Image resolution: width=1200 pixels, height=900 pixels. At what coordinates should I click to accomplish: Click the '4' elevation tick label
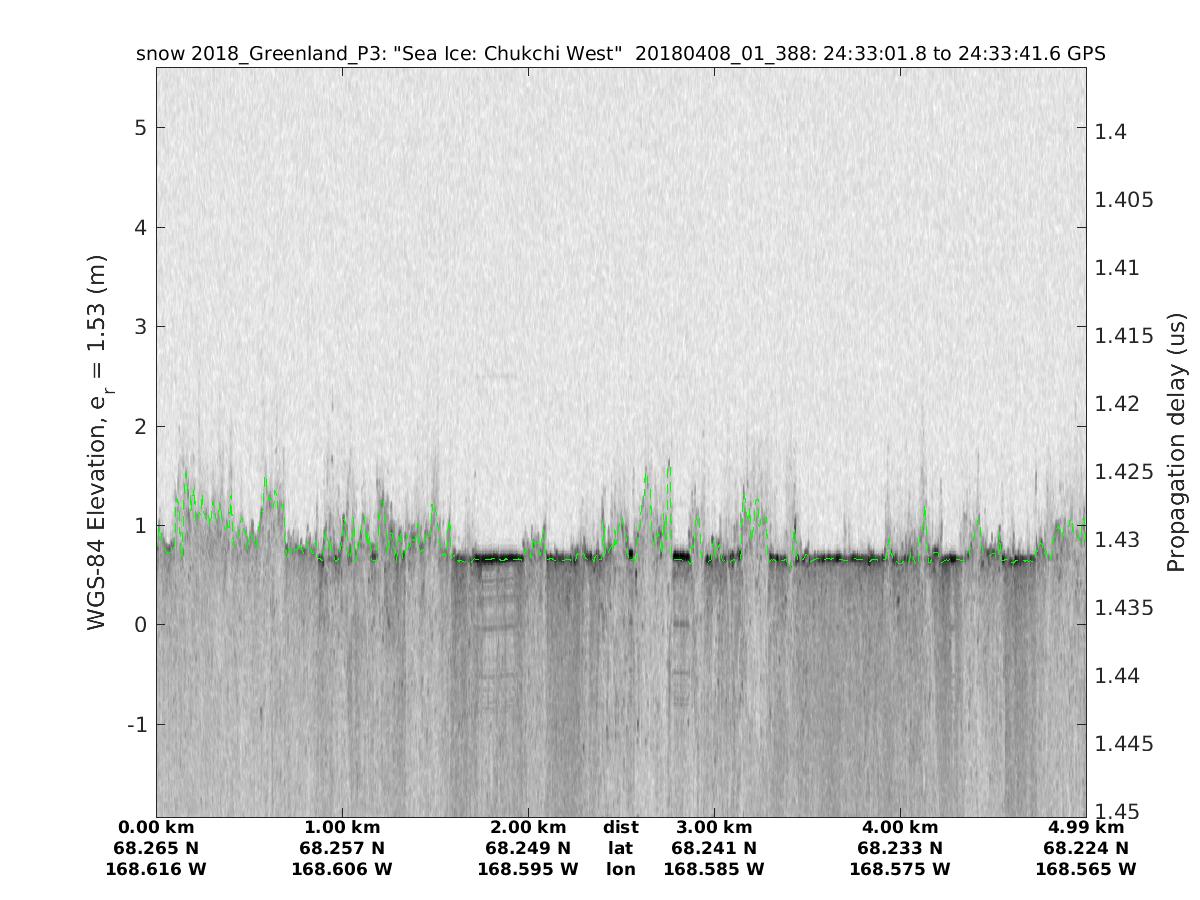pyautogui.click(x=141, y=227)
